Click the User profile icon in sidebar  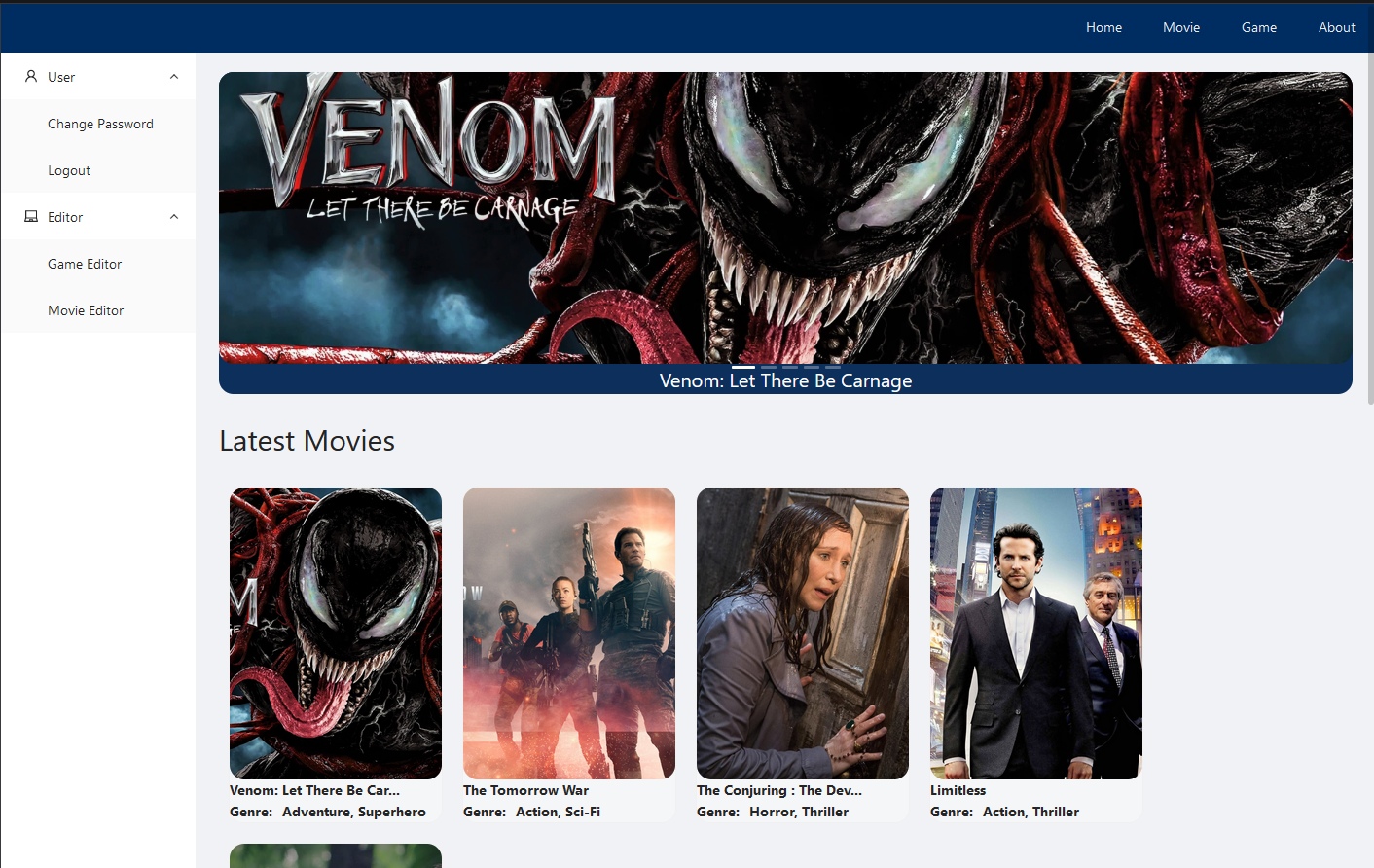pyautogui.click(x=31, y=76)
